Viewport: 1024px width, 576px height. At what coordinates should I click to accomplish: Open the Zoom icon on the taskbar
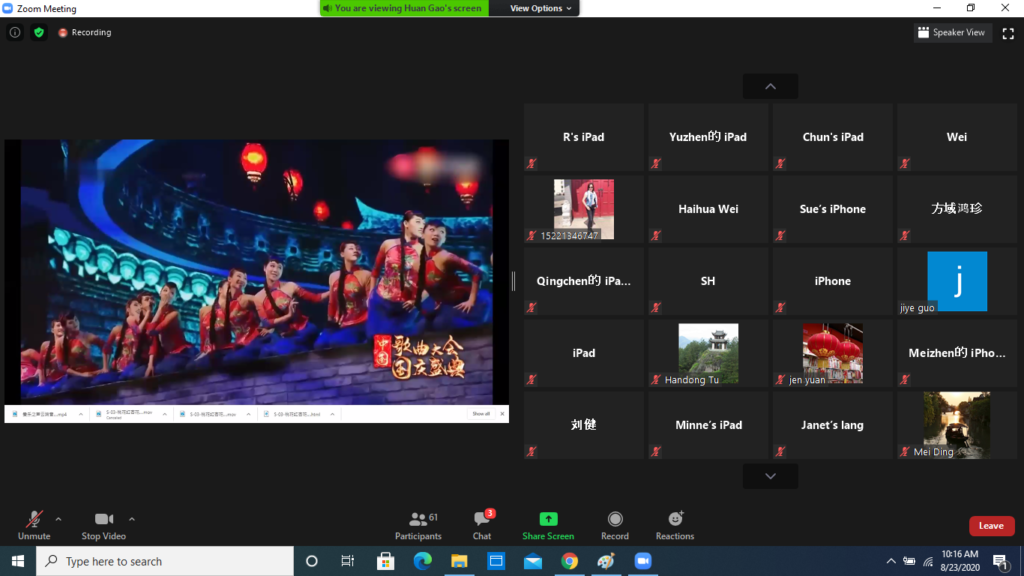pyautogui.click(x=643, y=561)
